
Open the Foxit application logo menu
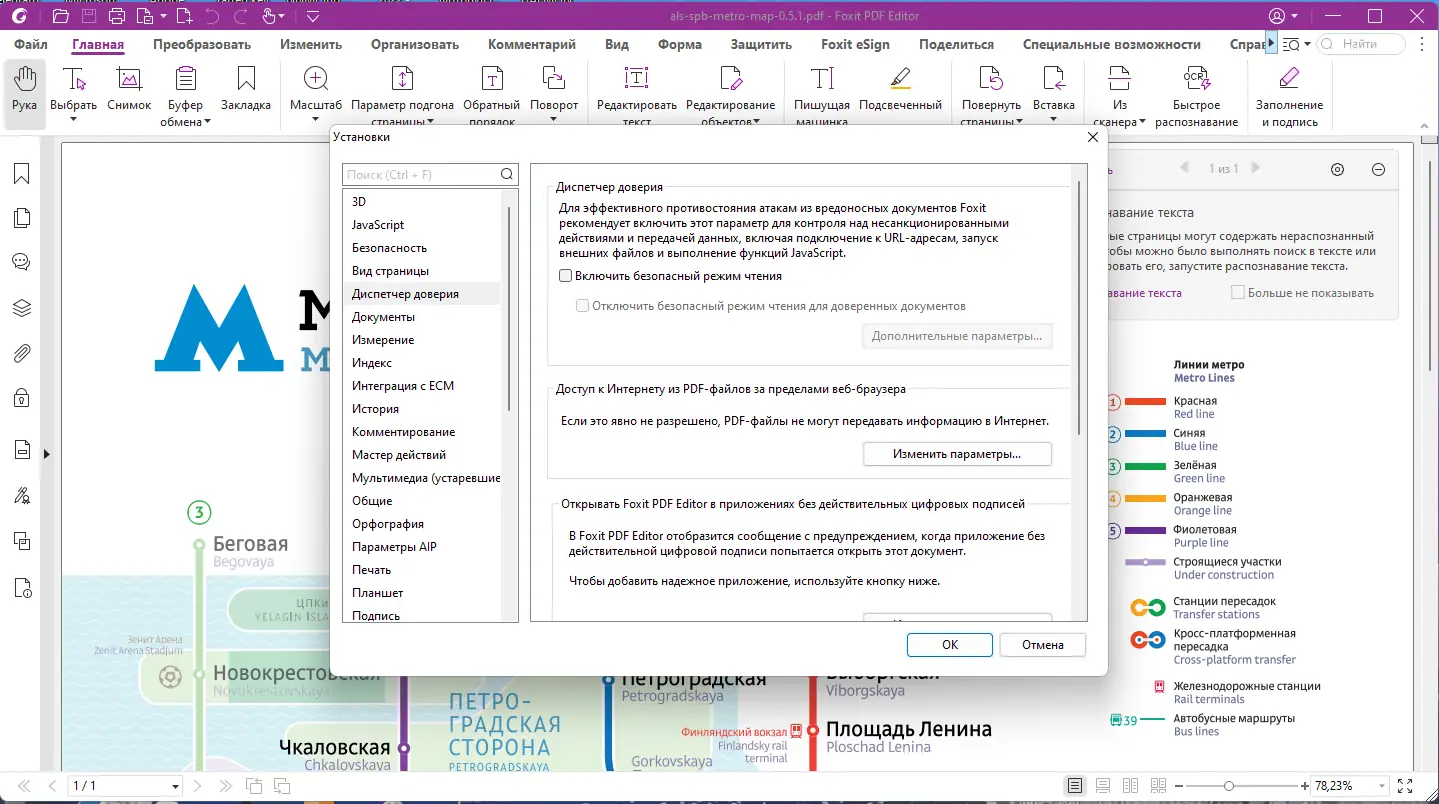19,16
